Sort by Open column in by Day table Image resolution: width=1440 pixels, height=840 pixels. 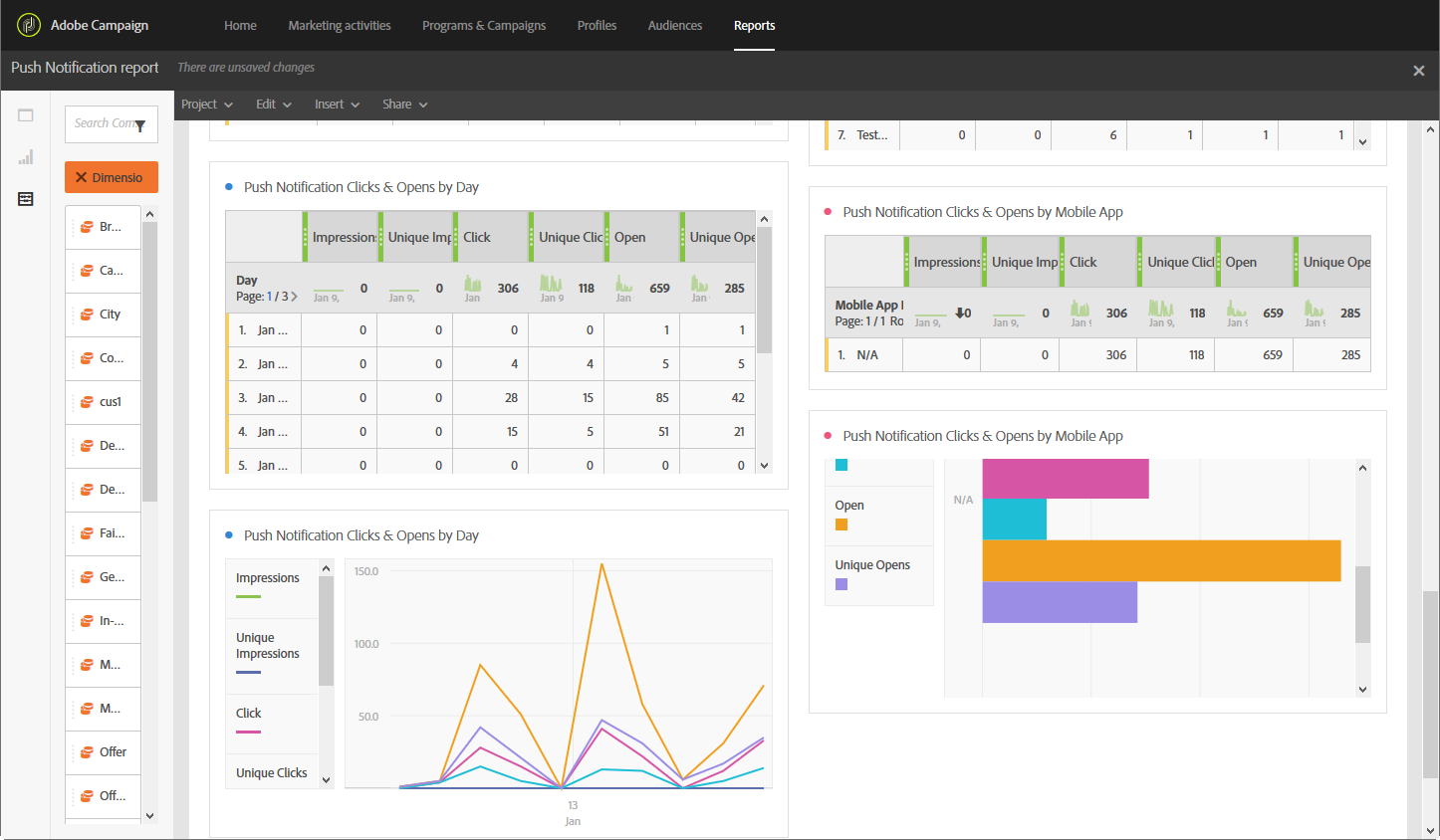(630, 237)
